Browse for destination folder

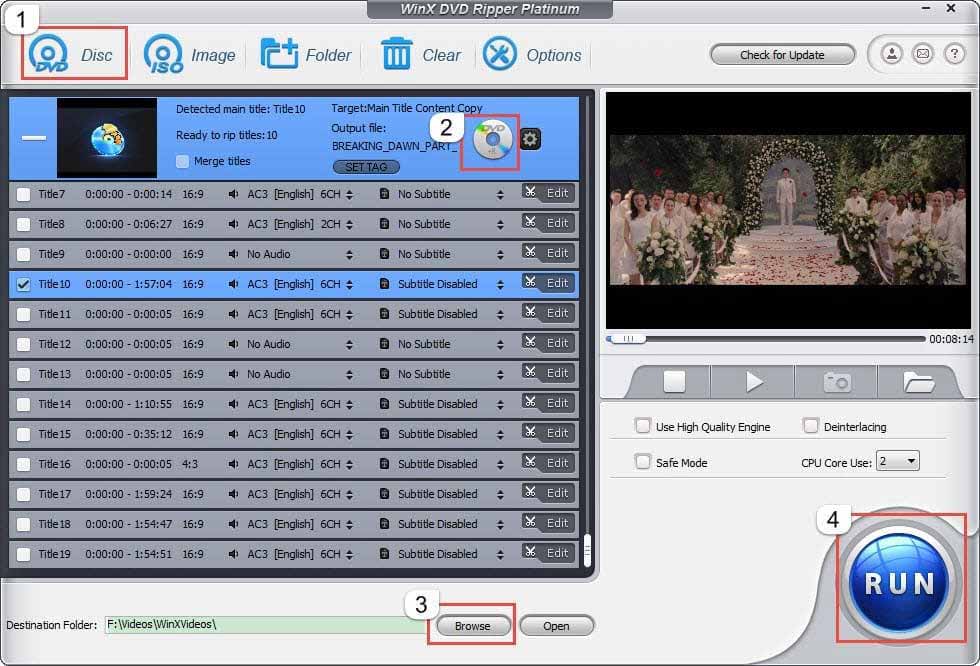(x=472, y=625)
